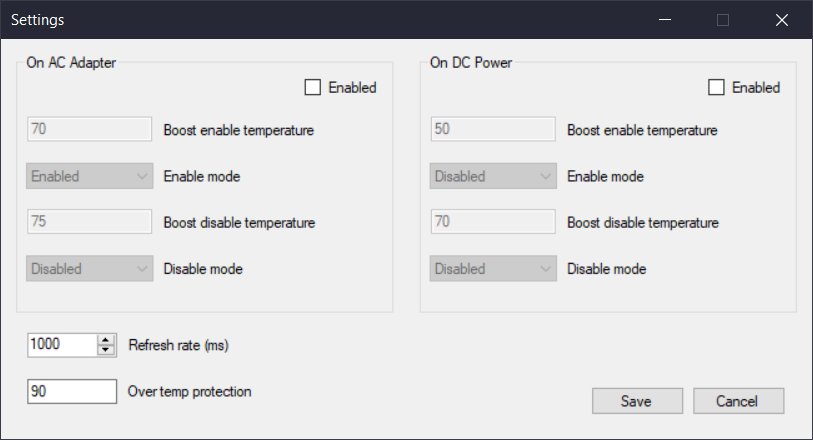Open DC Power Disable mode dropdown

(493, 268)
